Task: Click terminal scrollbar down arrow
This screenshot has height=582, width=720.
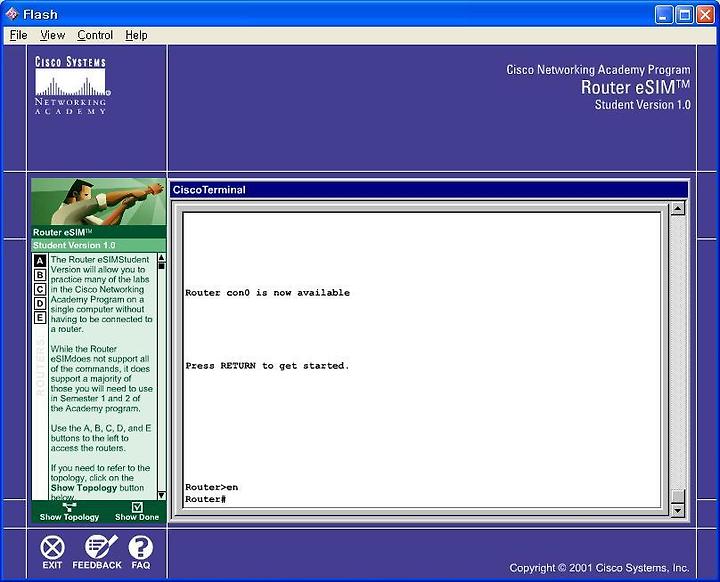Action: tap(678, 510)
